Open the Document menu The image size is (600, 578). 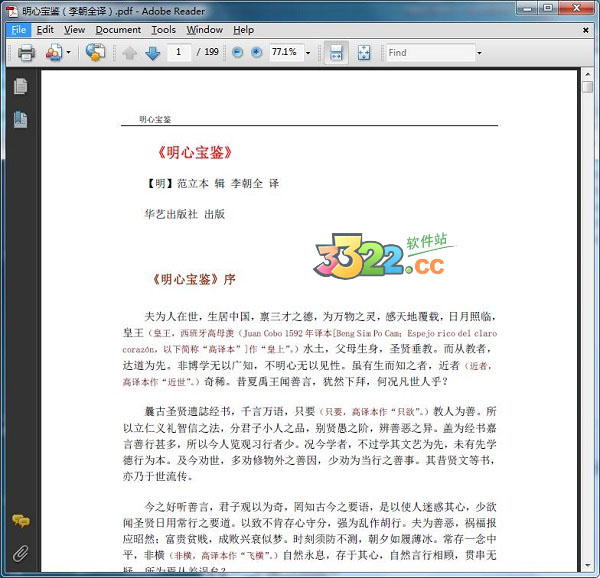coord(118,30)
